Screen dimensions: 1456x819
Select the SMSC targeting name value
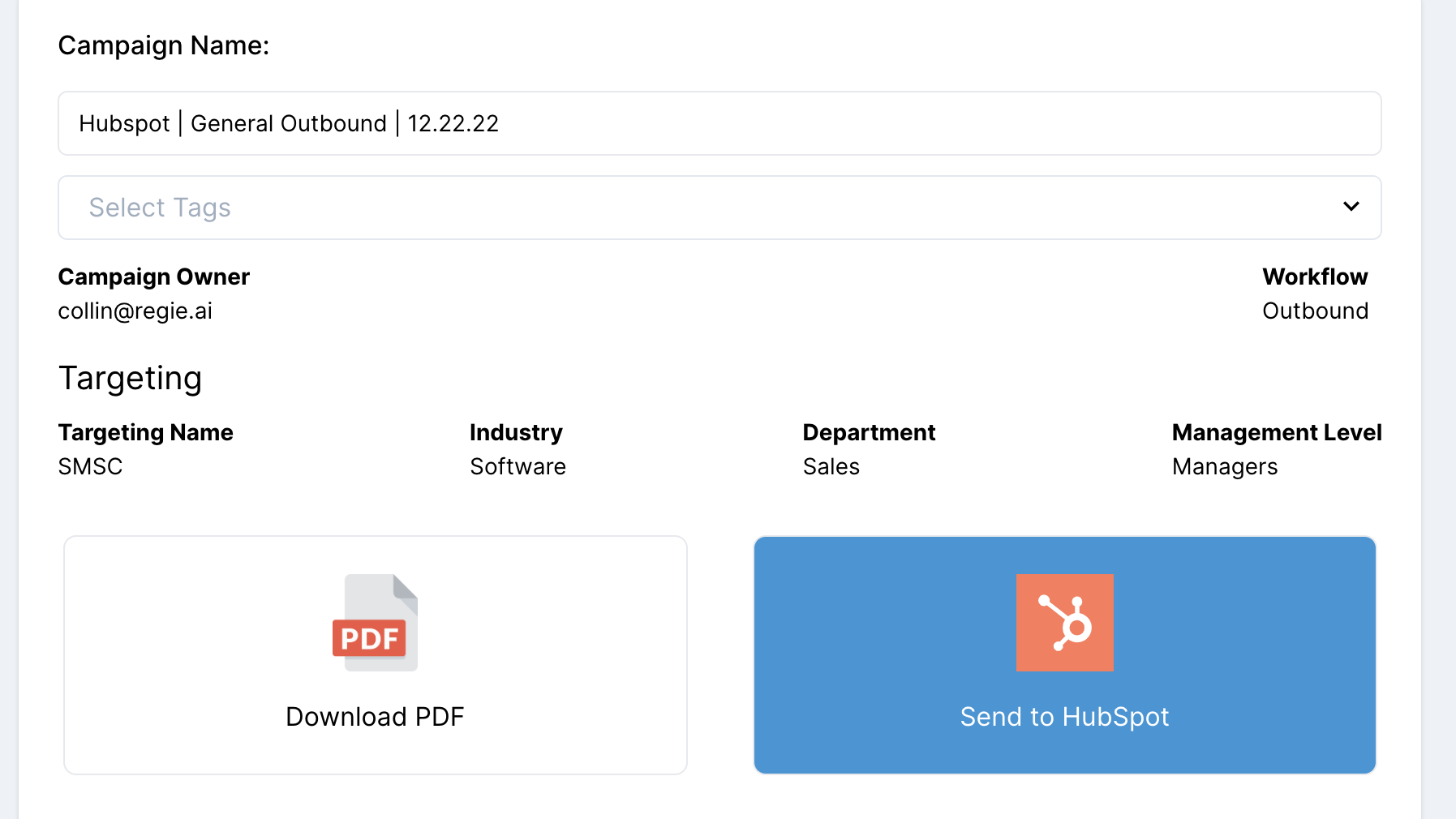(x=90, y=467)
